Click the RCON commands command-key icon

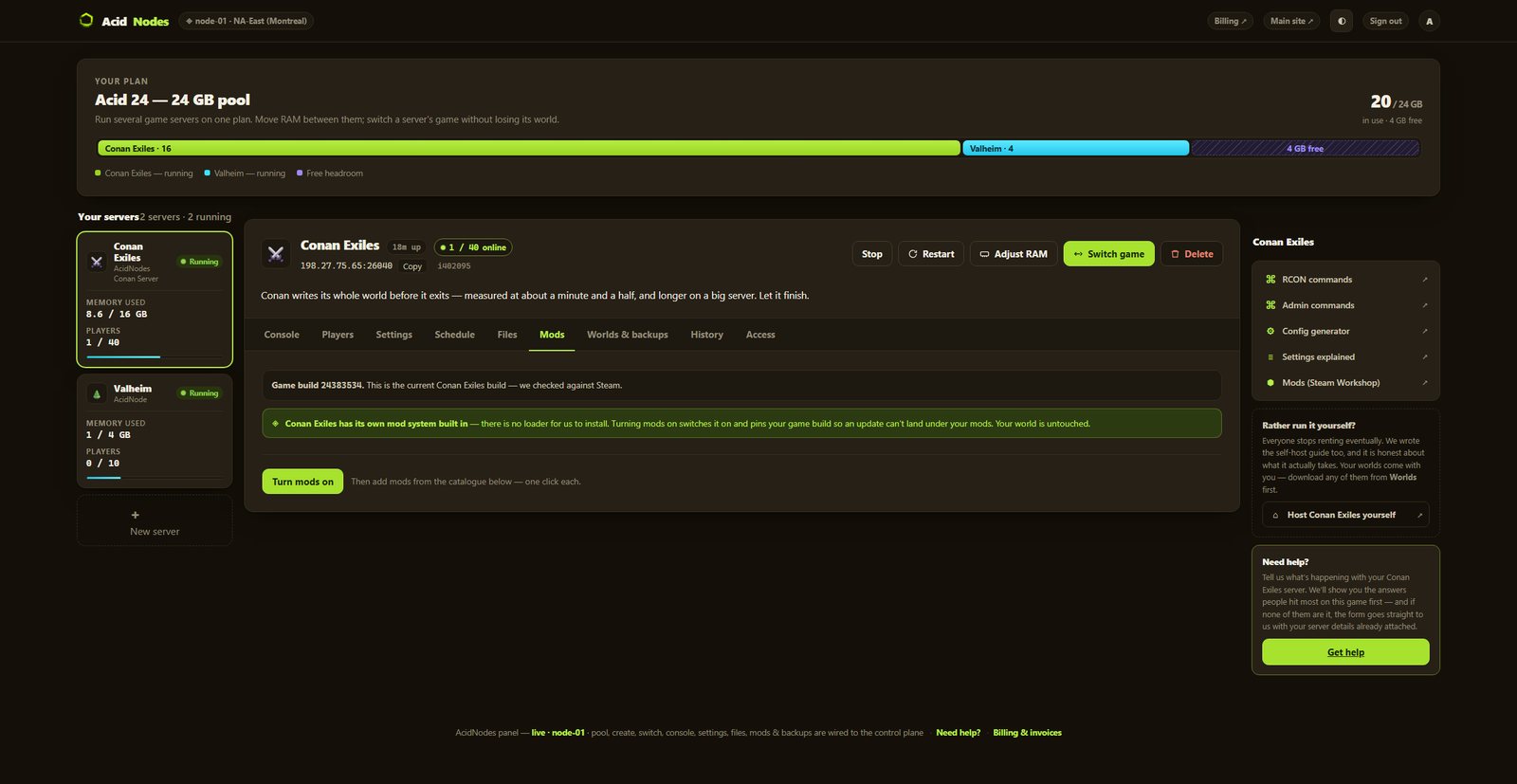pos(1270,280)
